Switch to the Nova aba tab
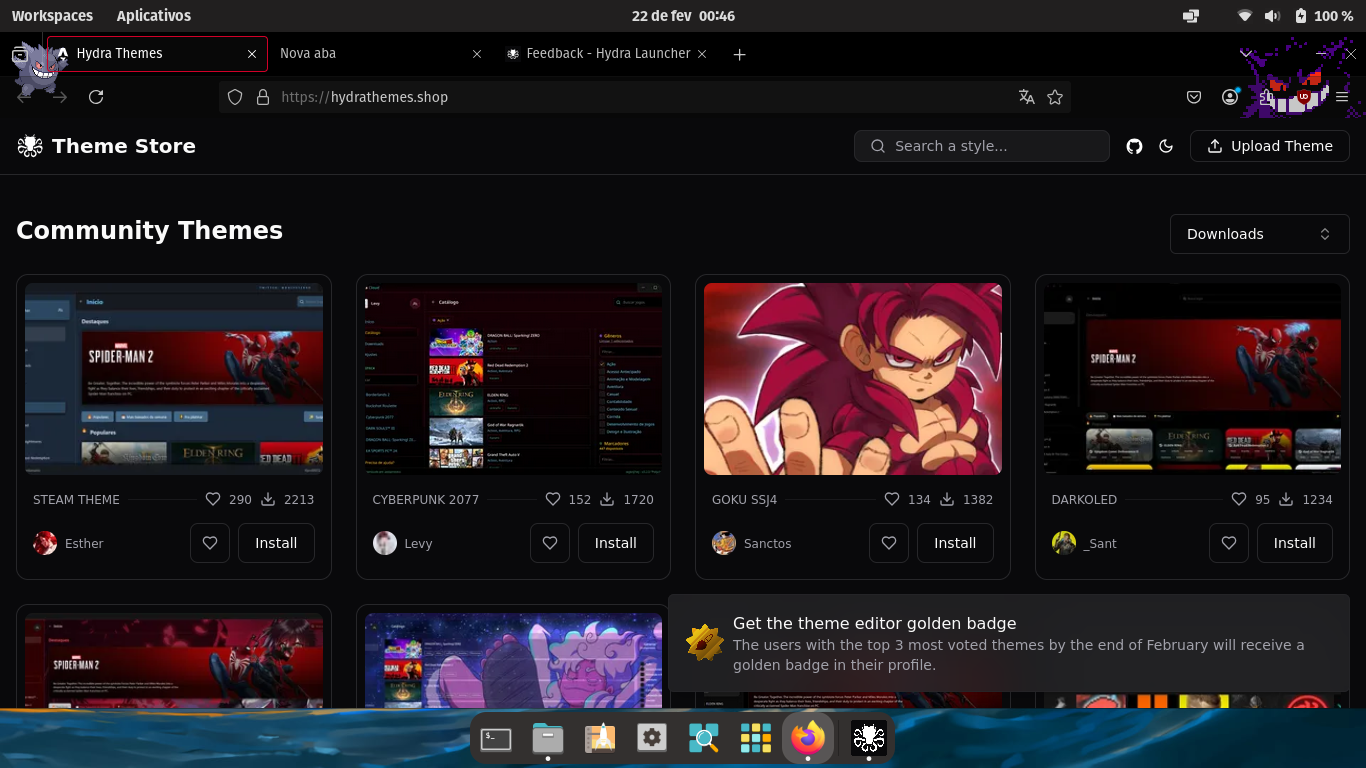Screen dimensions: 1366x768 [370, 54]
